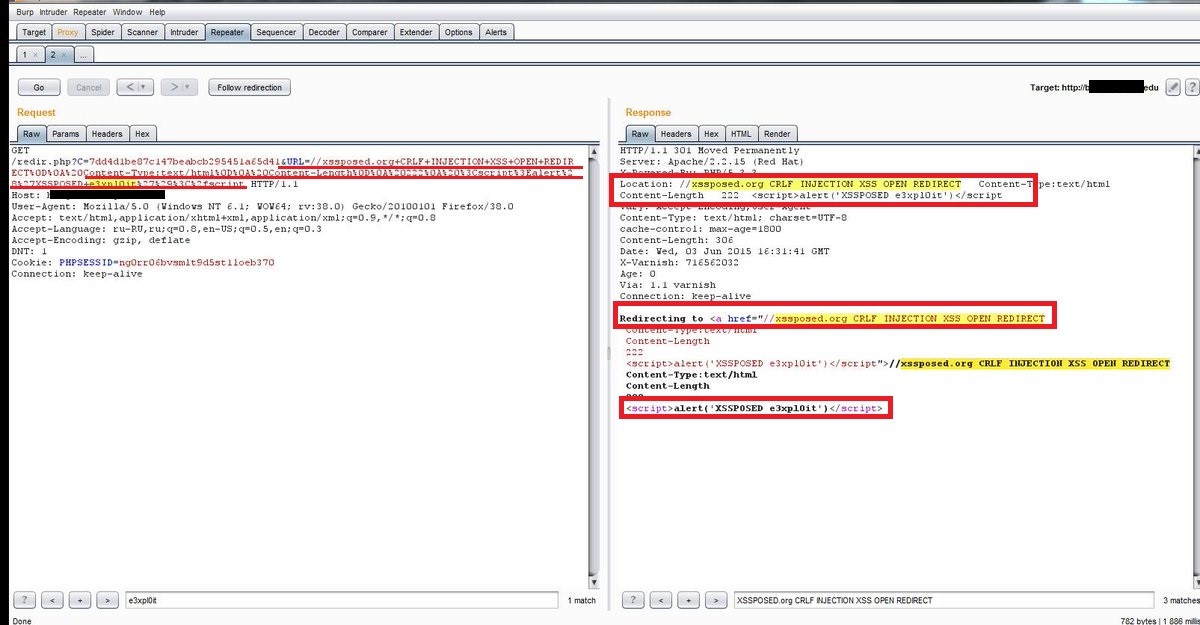Image resolution: width=1200 pixels, height=625 pixels.
Task: Open the Window menu
Action: tap(127, 12)
